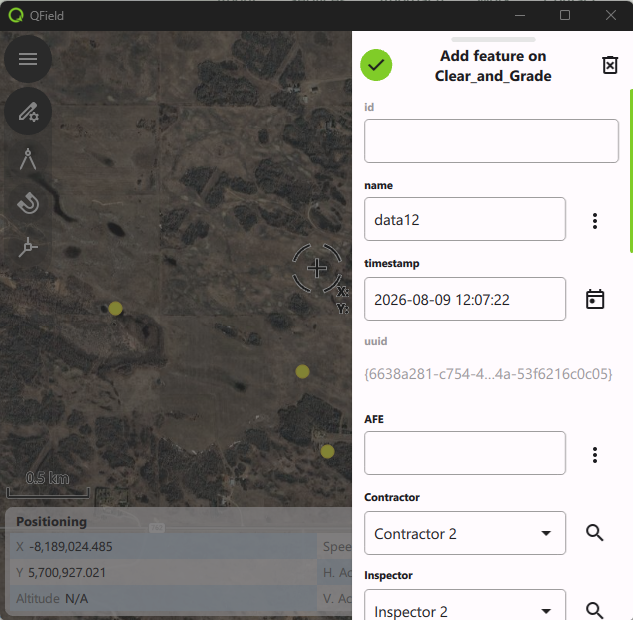633x620 pixels.
Task: Click the Positioning panel header
Action: pyautogui.click(x=51, y=522)
